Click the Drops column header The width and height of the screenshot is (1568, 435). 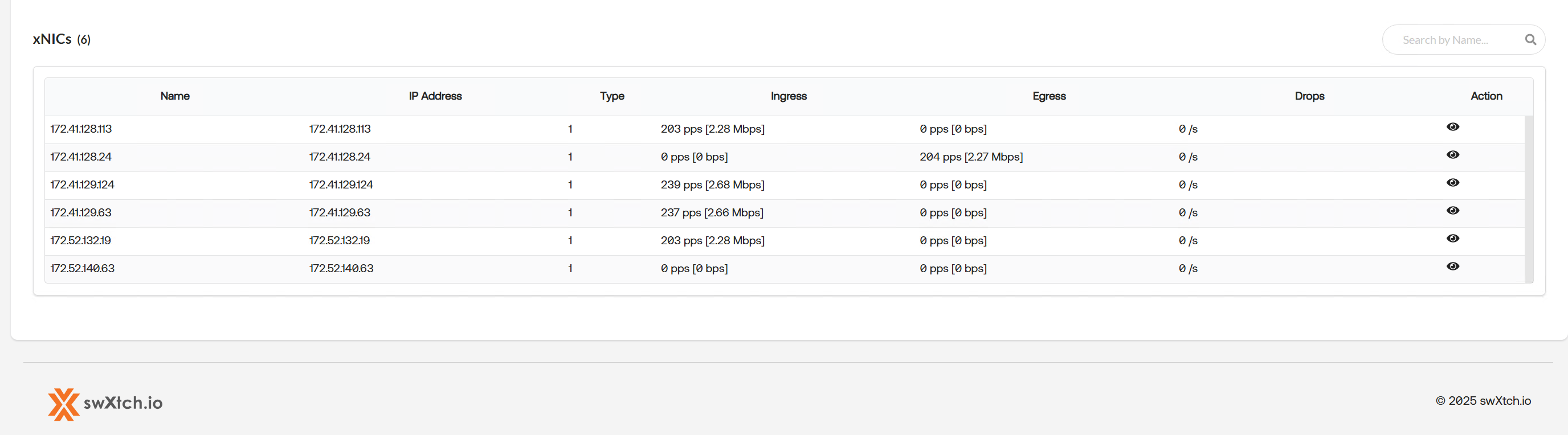[x=1309, y=96]
